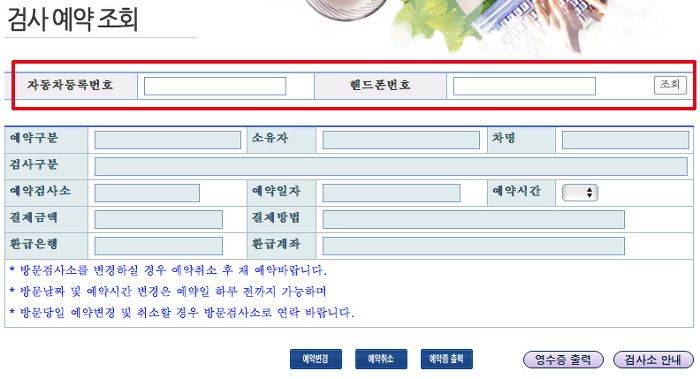Screen dimensions: 700x379
Task: Click the 검사구분 label
Action: click(x=34, y=165)
